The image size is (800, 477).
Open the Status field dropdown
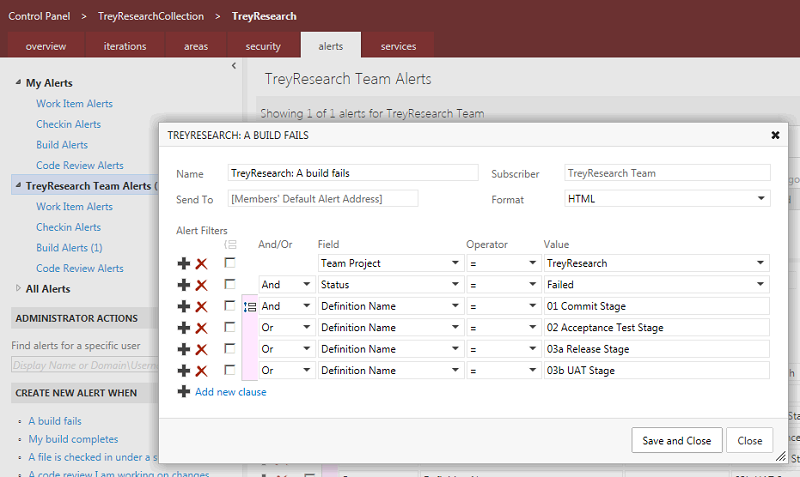455,285
